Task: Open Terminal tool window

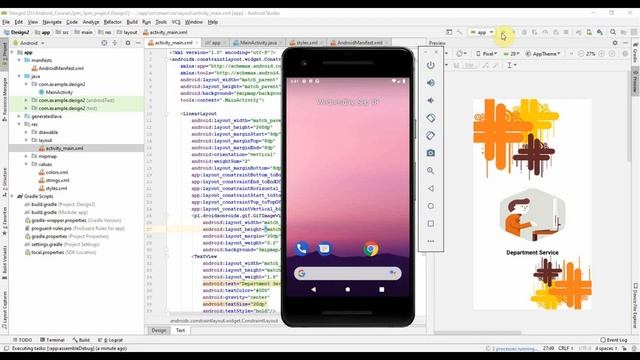Action: coord(52,340)
